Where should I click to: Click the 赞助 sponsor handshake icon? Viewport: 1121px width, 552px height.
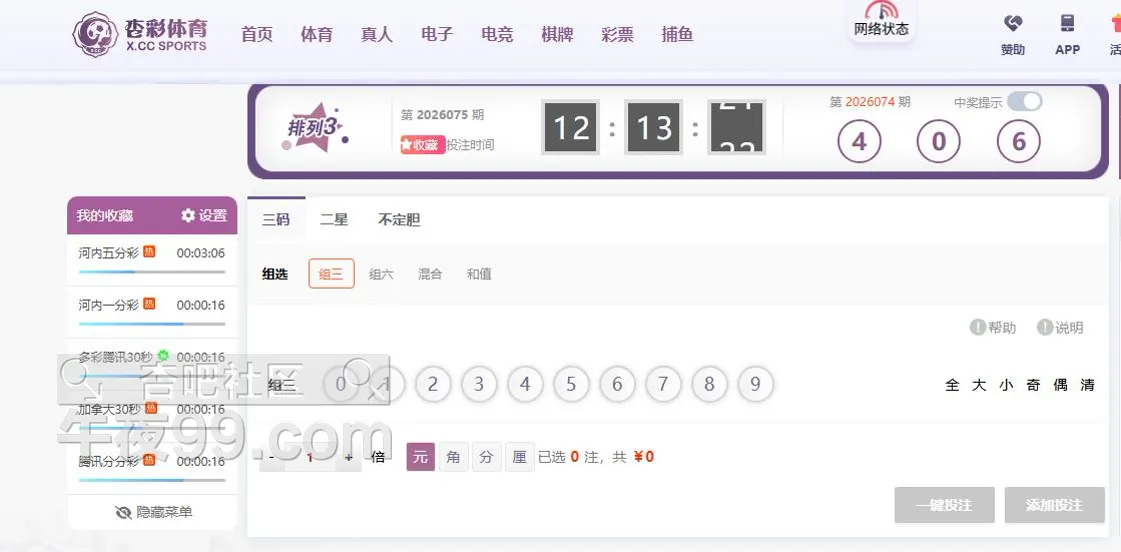(1013, 23)
